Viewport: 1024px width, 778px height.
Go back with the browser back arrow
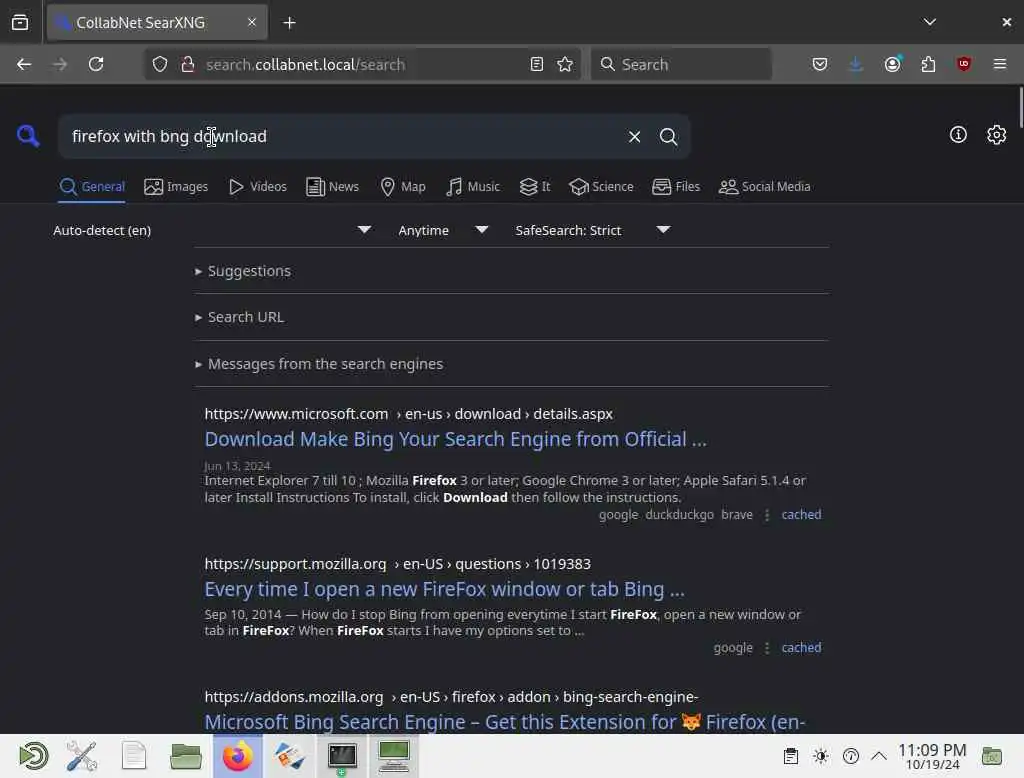pyautogui.click(x=24, y=64)
